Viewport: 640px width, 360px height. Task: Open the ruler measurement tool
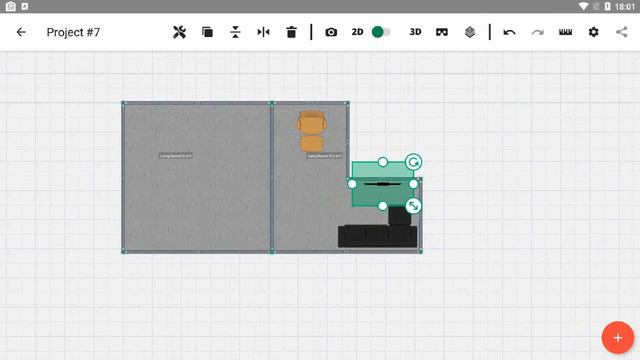tap(565, 32)
